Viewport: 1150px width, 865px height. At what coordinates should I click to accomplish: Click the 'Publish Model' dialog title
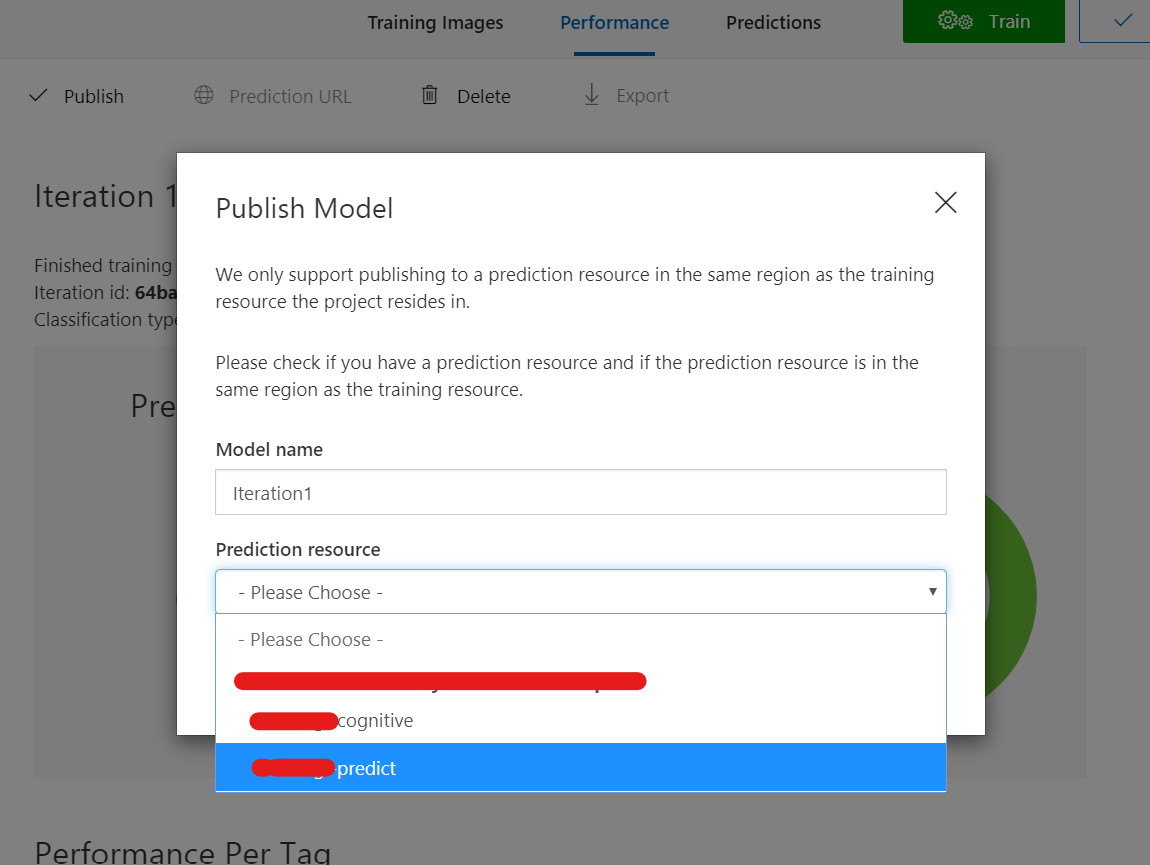point(304,208)
